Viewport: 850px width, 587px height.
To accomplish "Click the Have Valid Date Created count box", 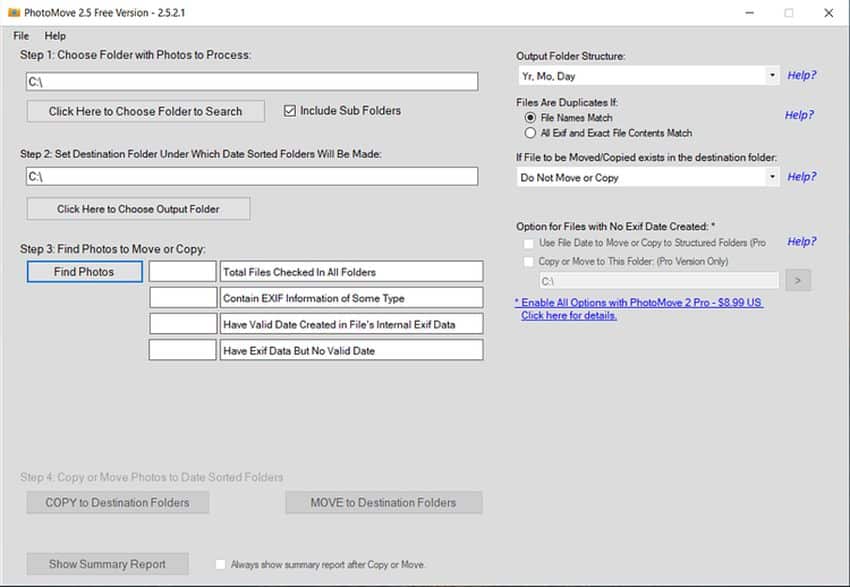I will click(183, 324).
